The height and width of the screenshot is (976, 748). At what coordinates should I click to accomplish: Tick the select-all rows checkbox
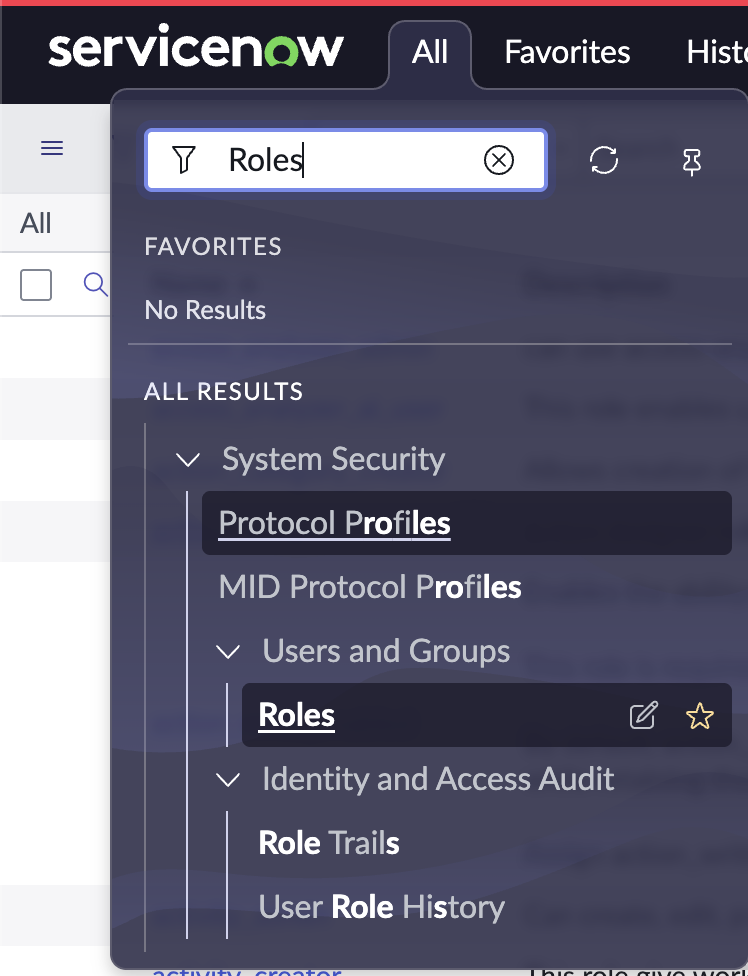point(36,285)
